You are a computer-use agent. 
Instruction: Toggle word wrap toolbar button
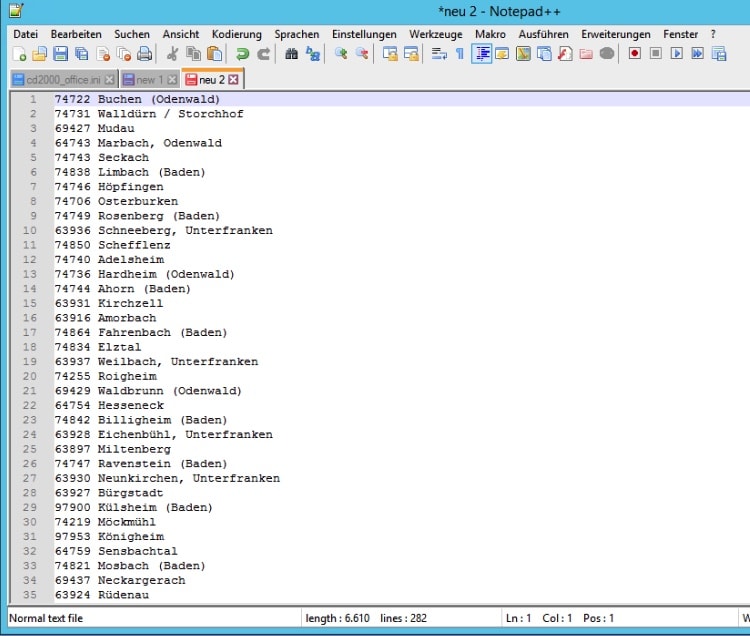click(x=438, y=54)
